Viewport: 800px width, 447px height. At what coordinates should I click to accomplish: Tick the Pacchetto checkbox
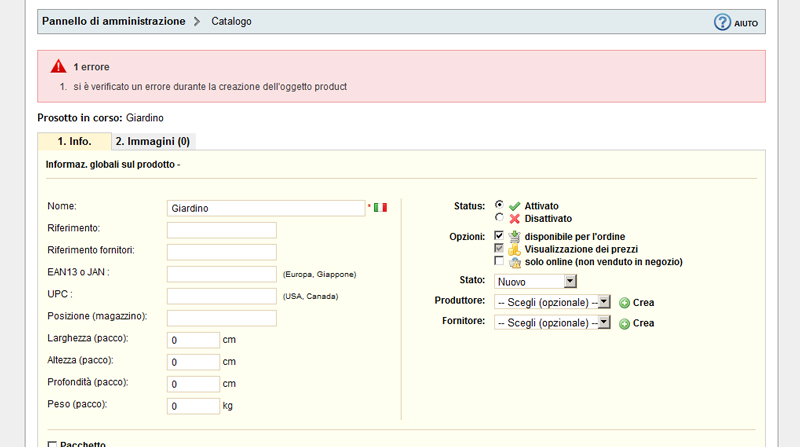[x=53, y=443]
